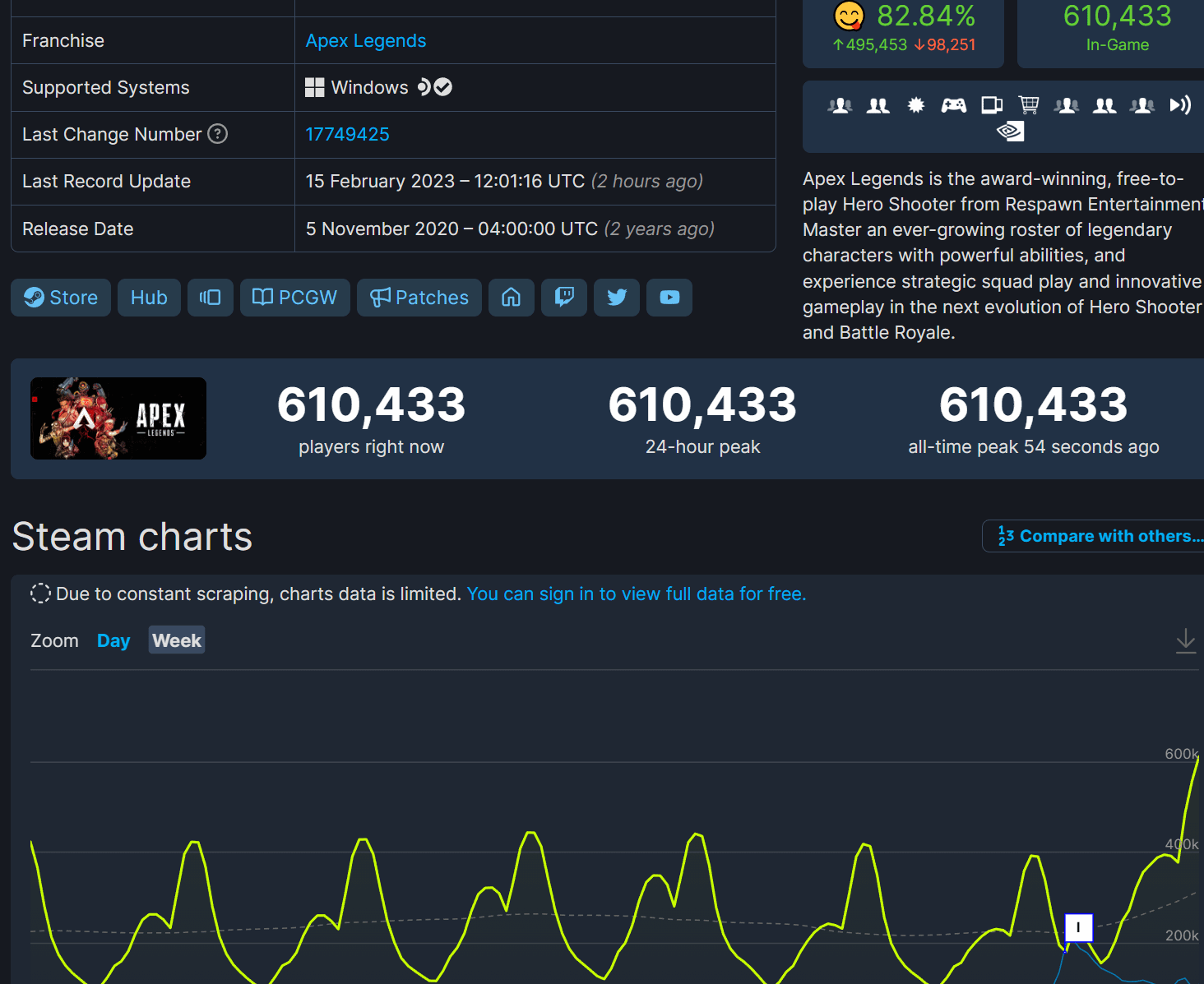Click Compare with others button
The height and width of the screenshot is (984, 1204).
click(1094, 536)
